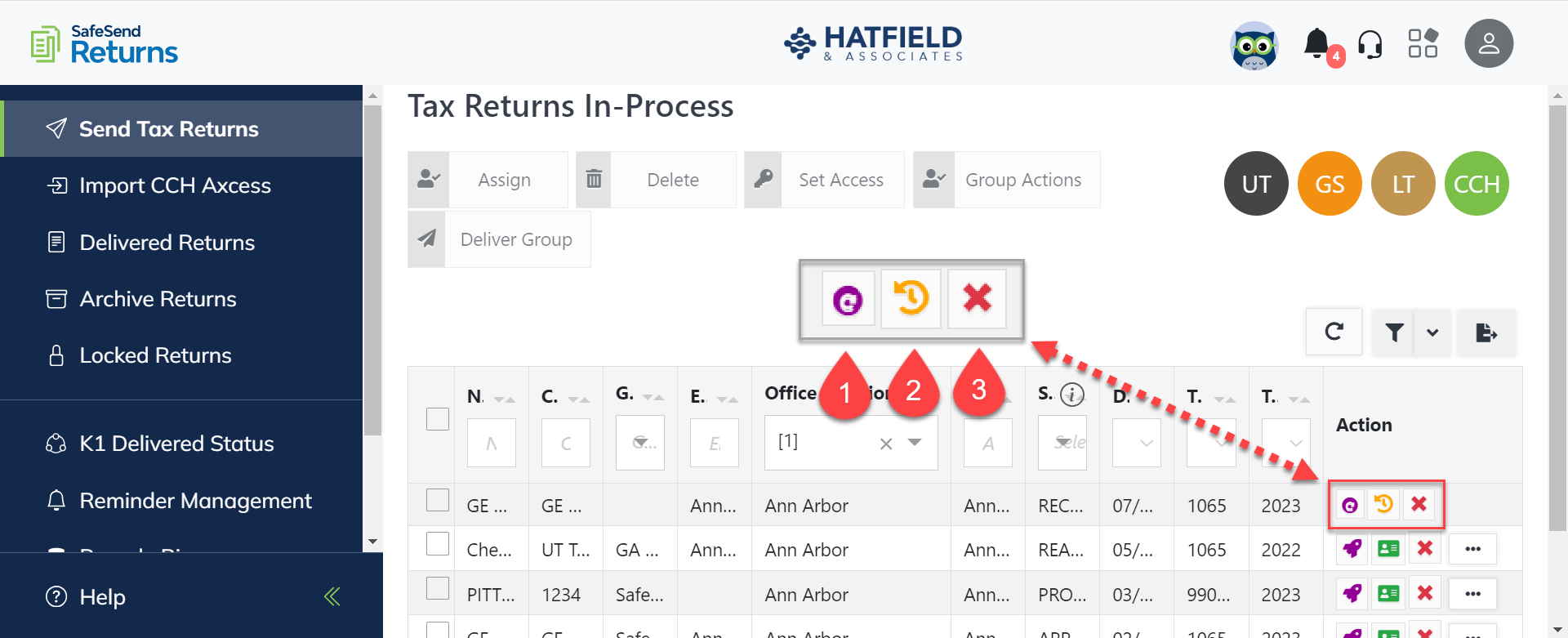Check the checkbox on the GE return row
Viewport: 1568px width, 638px height.
click(x=438, y=500)
